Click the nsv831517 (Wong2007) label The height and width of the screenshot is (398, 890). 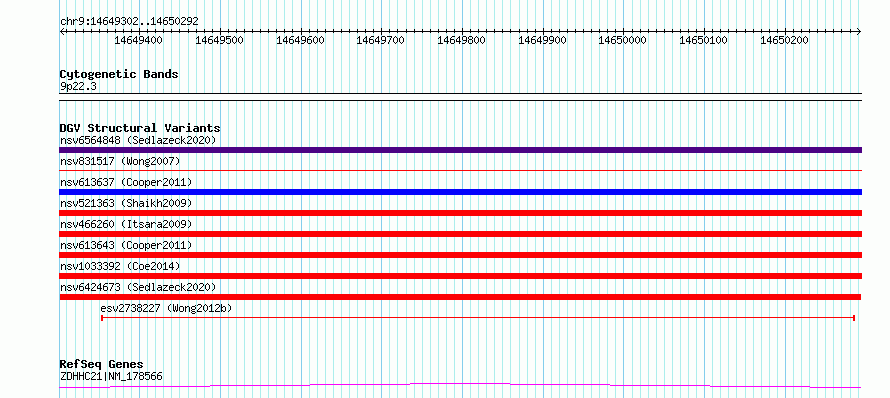[120, 161]
